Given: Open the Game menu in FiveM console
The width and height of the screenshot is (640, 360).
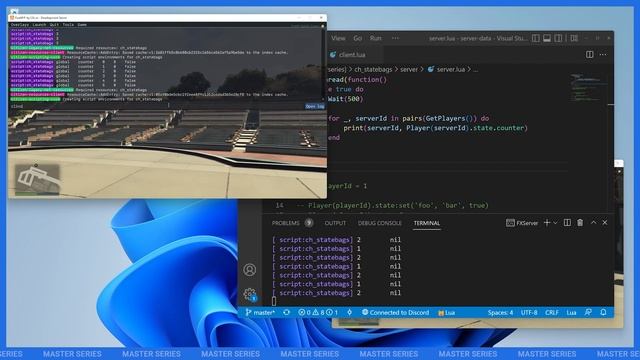Looking at the screenshot, I should 82,25.
